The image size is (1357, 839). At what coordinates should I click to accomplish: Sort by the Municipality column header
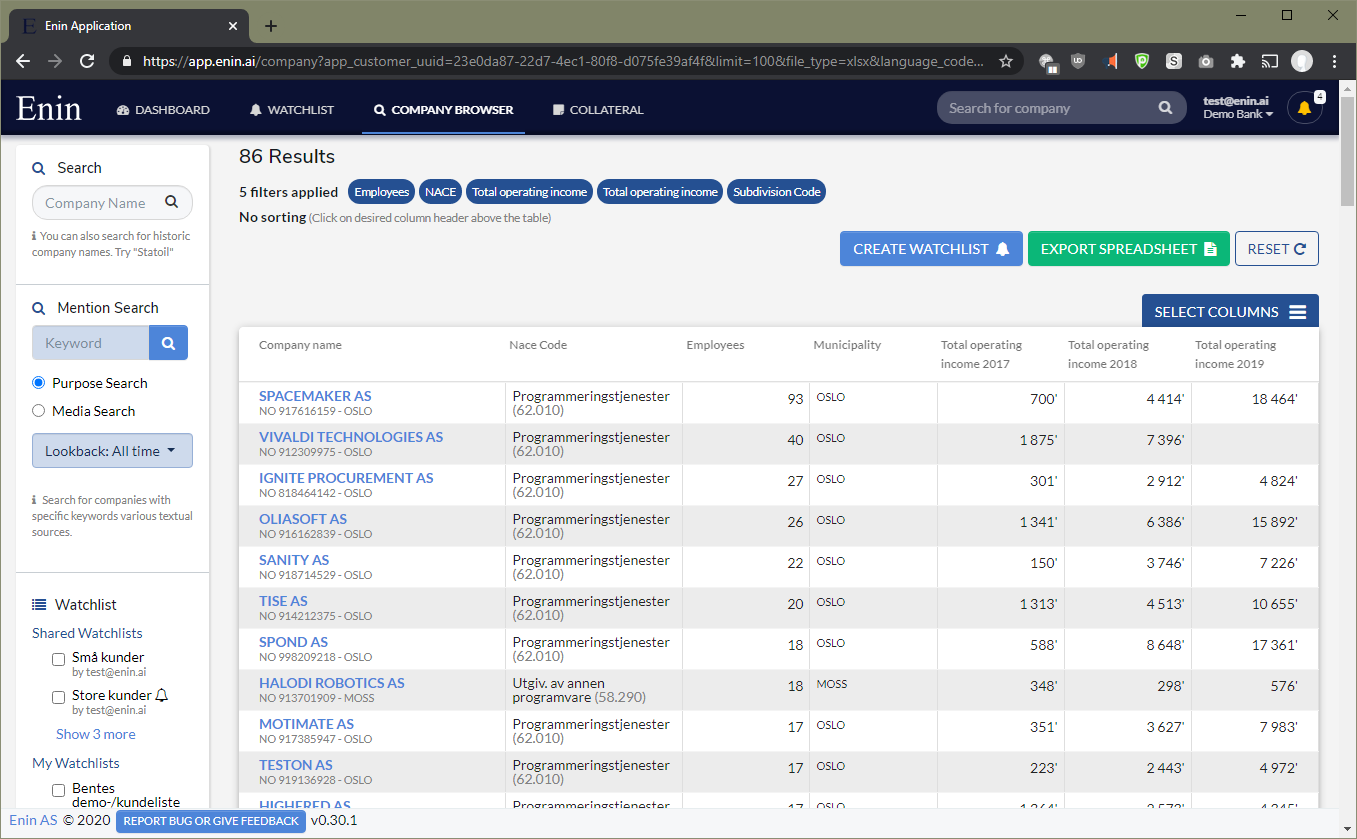pyautogui.click(x=847, y=345)
